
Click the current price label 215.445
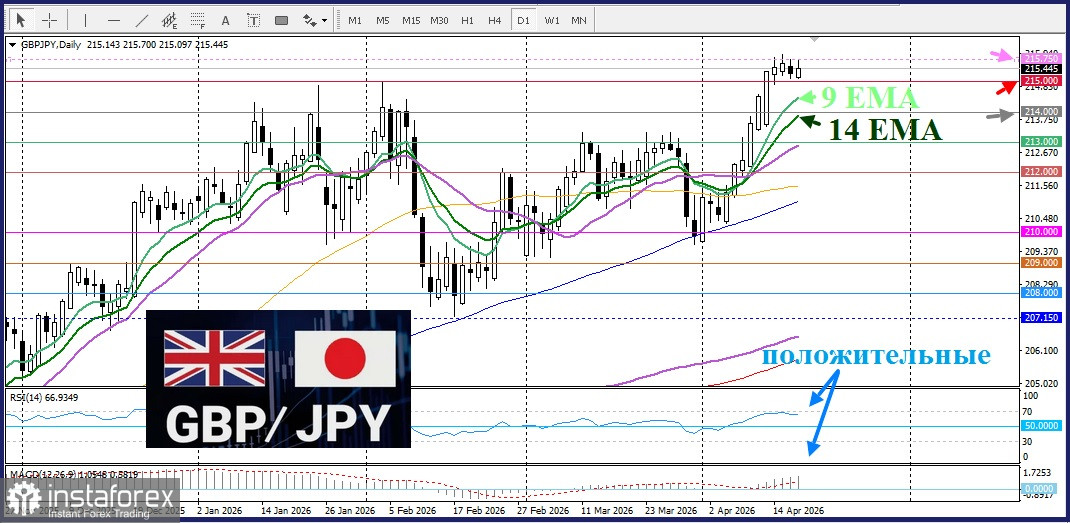[x=1041, y=69]
